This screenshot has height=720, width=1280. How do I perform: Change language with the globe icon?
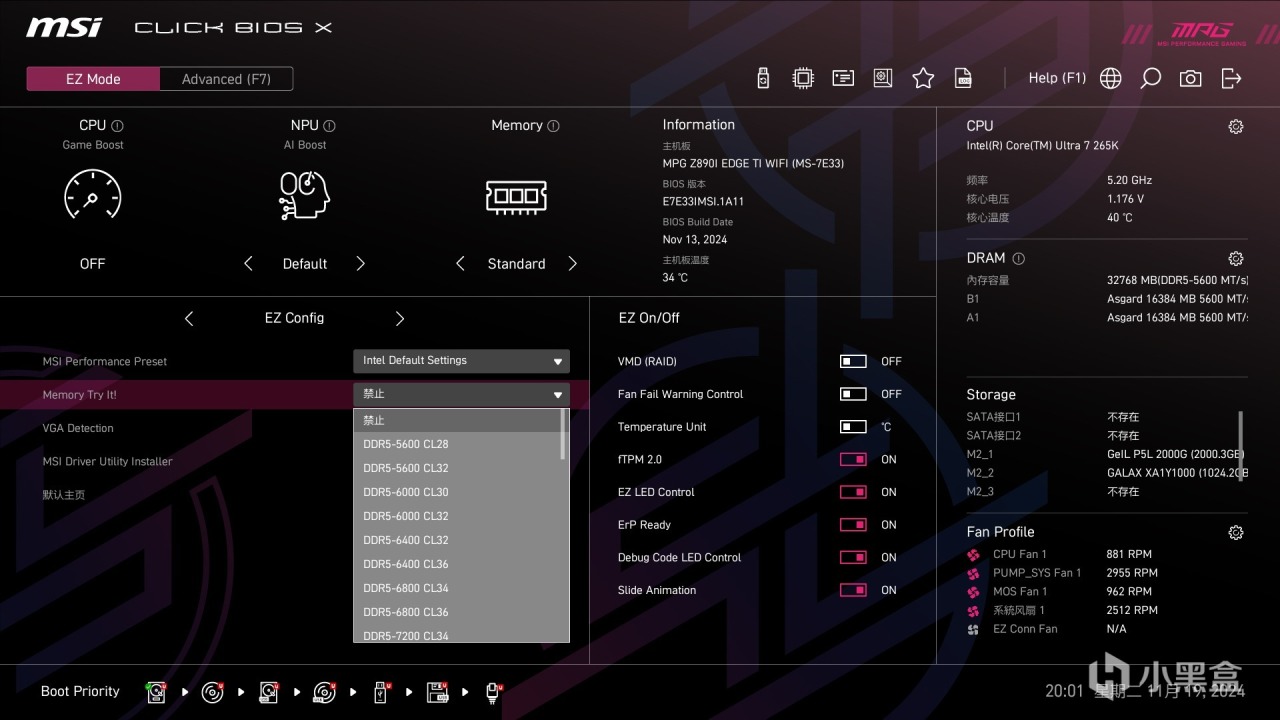1110,78
